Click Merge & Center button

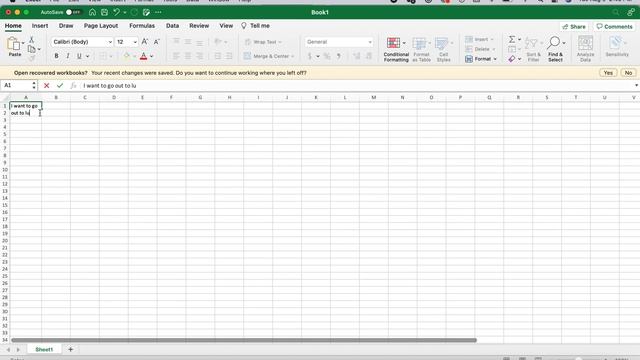tap(269, 56)
